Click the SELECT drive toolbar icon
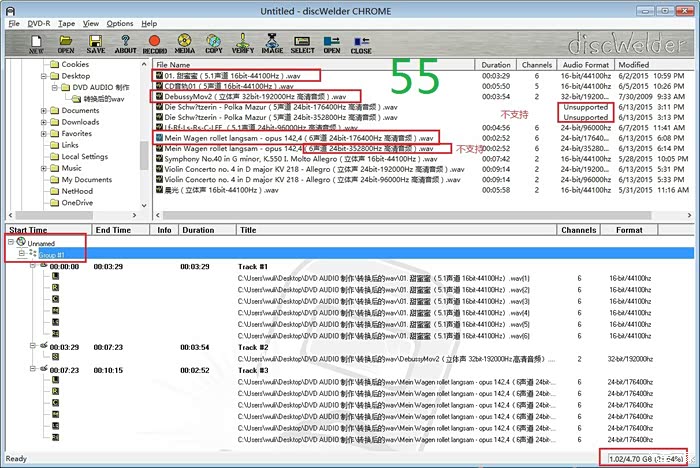The height and width of the screenshot is (468, 700). (302, 42)
